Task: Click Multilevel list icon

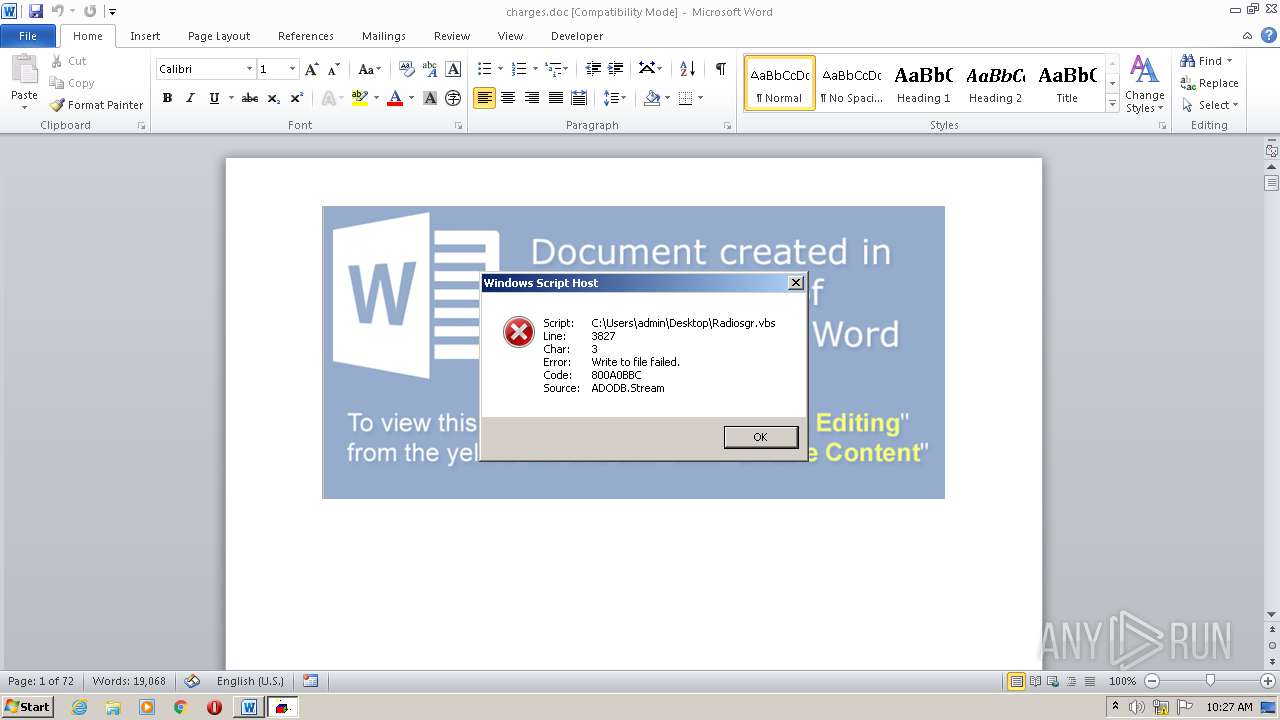Action: (x=553, y=69)
